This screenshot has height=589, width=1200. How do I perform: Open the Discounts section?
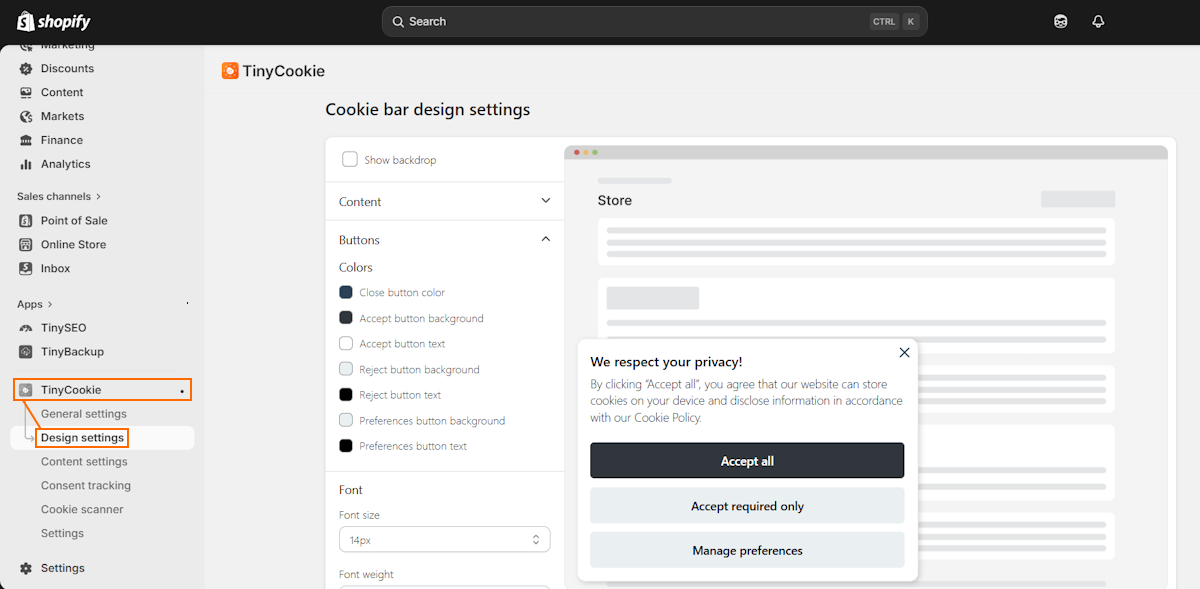[x=66, y=68]
